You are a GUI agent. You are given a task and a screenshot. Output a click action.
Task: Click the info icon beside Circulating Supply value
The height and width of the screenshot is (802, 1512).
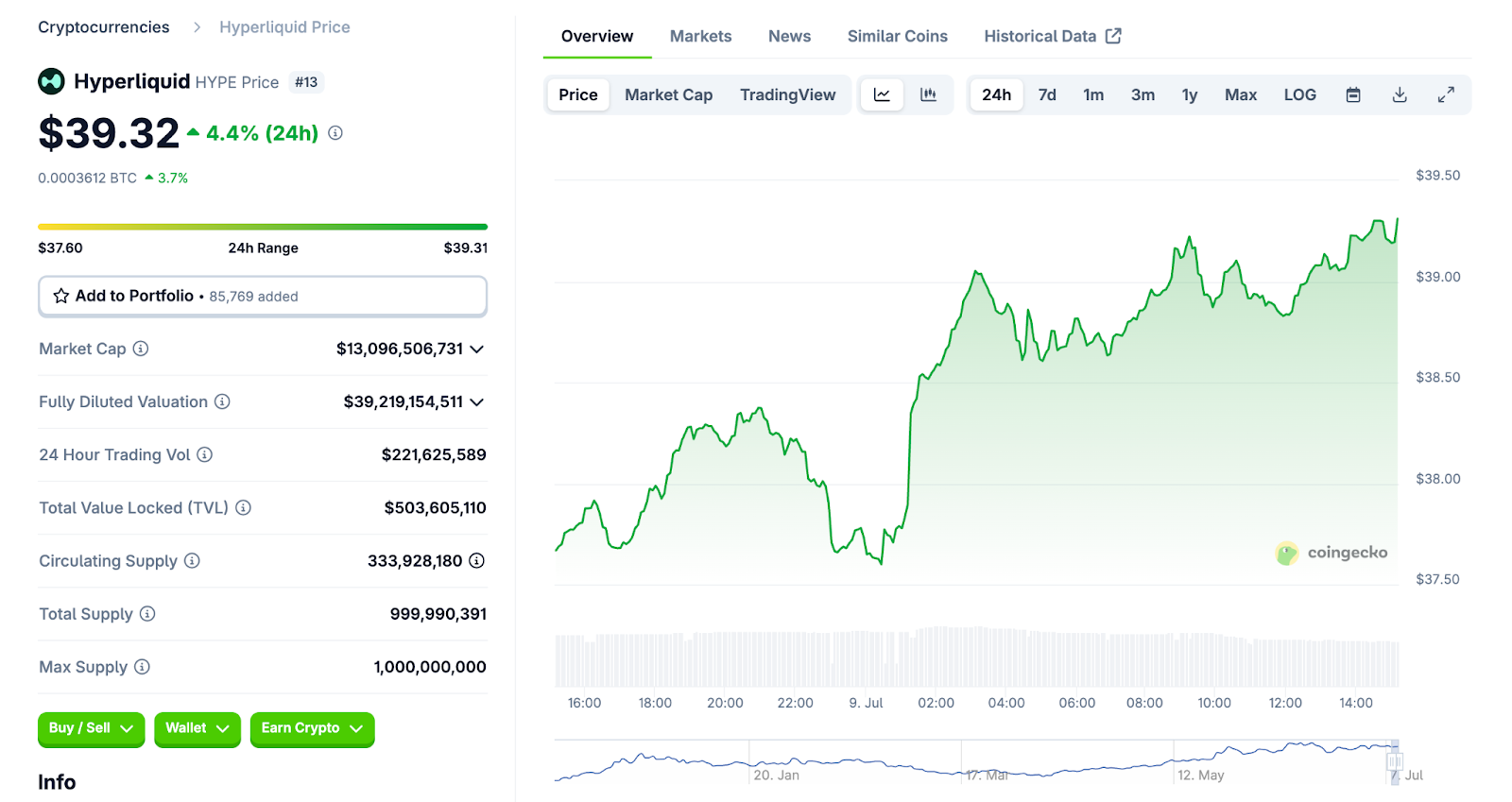click(477, 561)
